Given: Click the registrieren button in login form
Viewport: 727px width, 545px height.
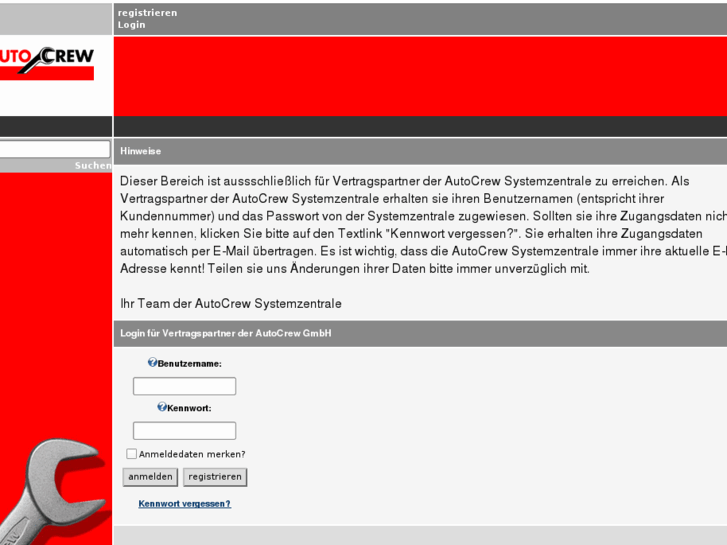Looking at the screenshot, I should pos(215,477).
